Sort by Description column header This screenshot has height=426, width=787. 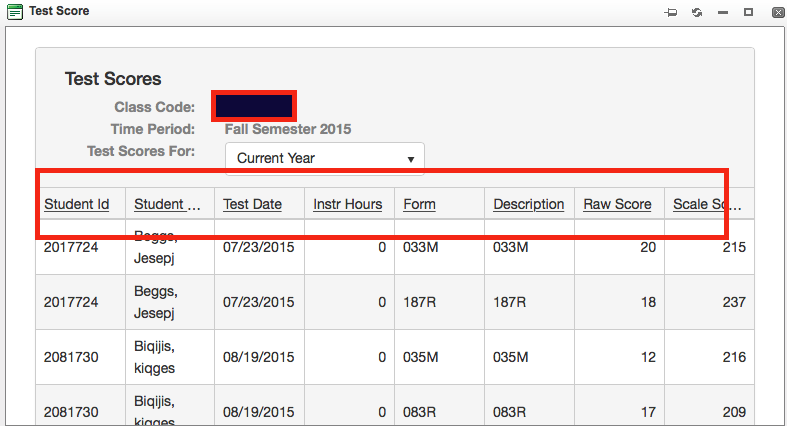(x=528, y=204)
